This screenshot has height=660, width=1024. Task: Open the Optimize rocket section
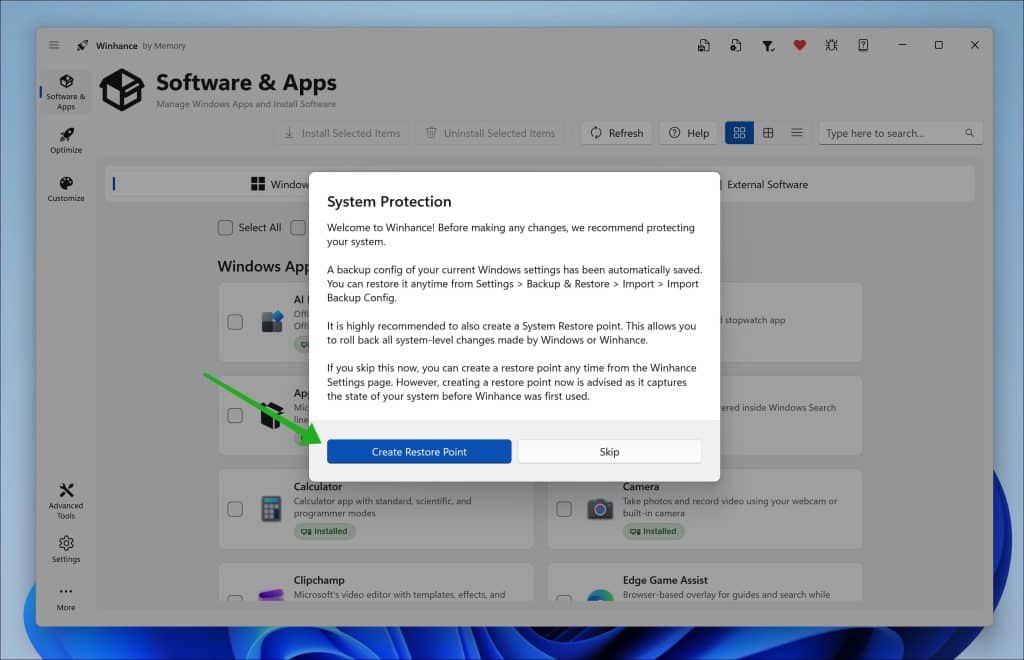click(x=66, y=140)
